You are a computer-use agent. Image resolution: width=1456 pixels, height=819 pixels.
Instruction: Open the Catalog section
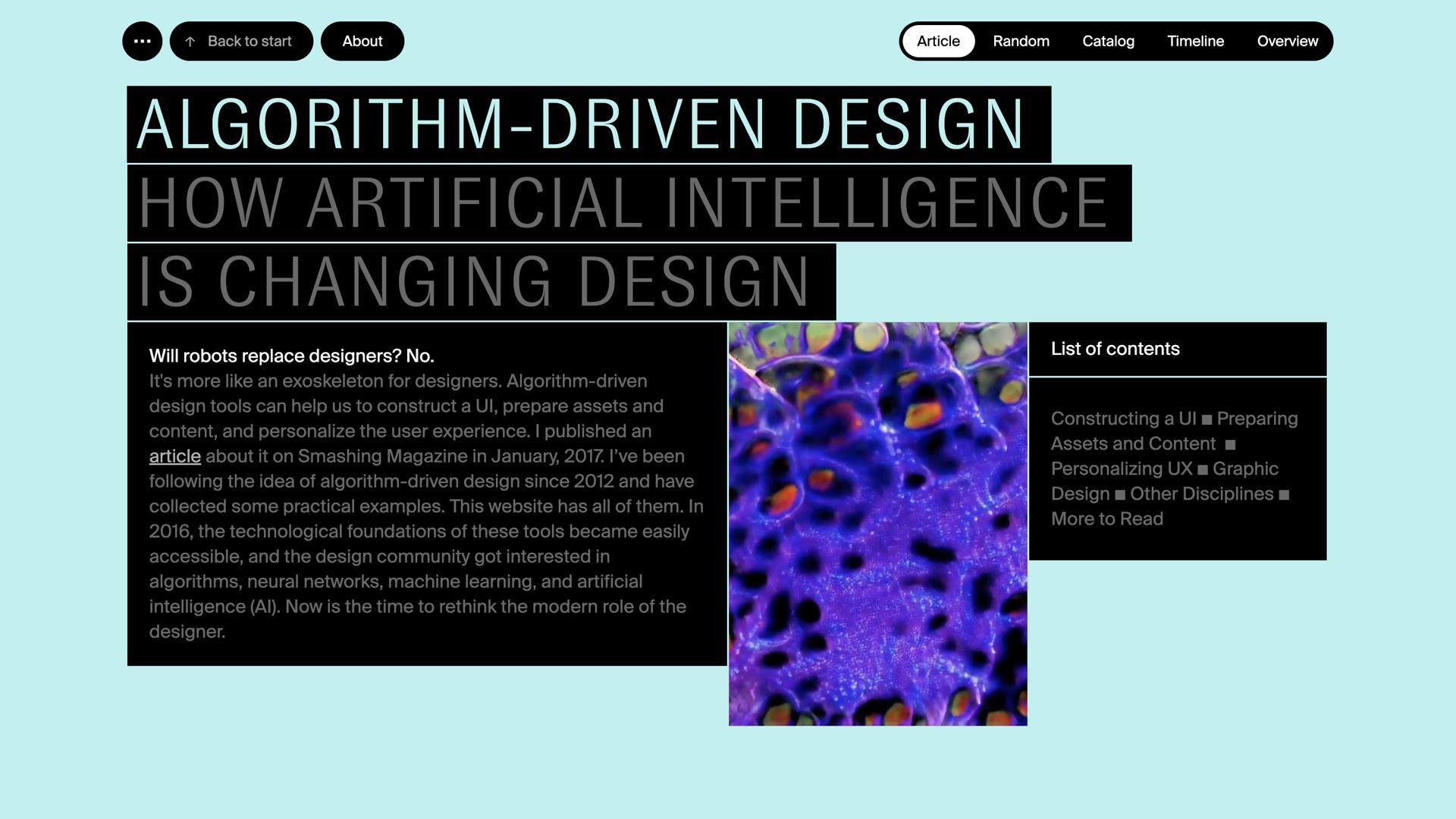tap(1108, 41)
